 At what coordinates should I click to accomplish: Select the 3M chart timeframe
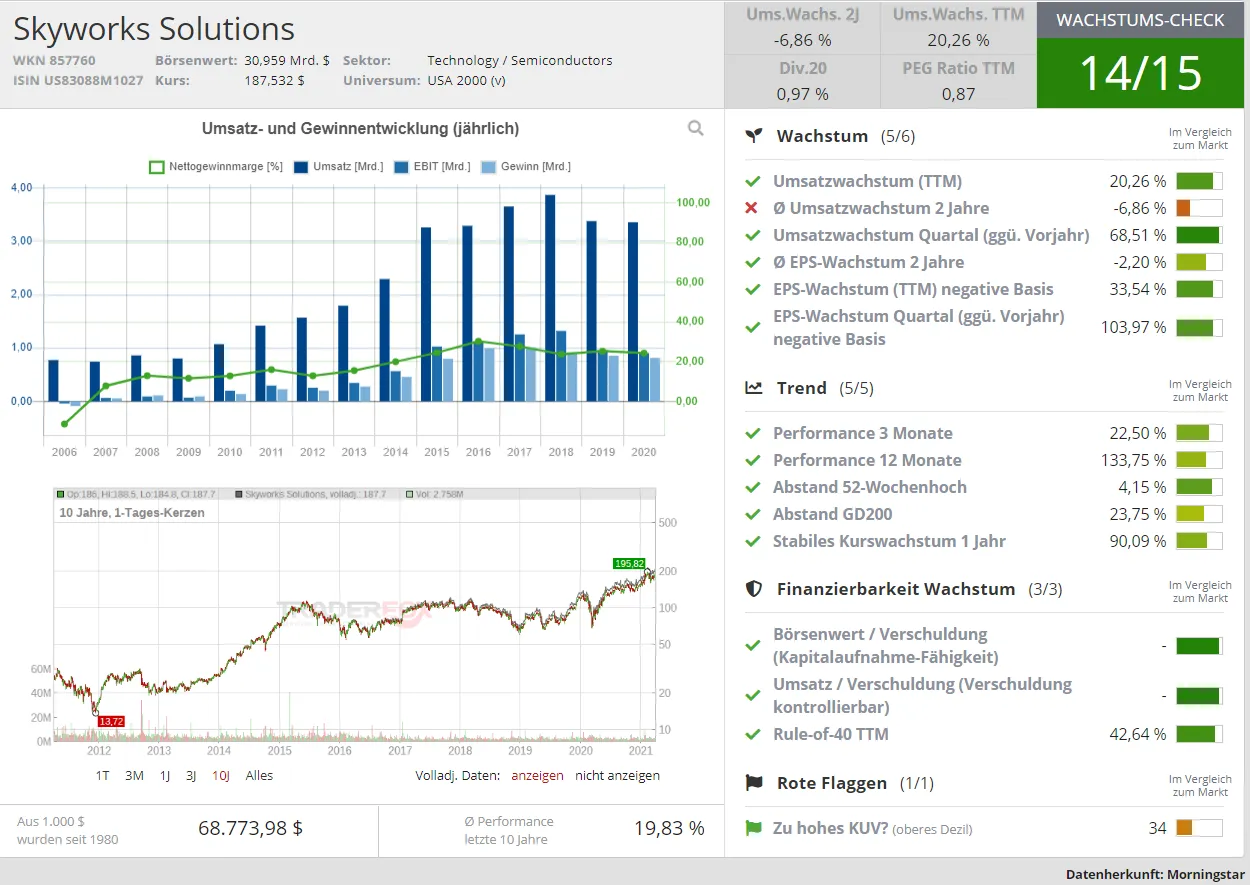tap(134, 775)
